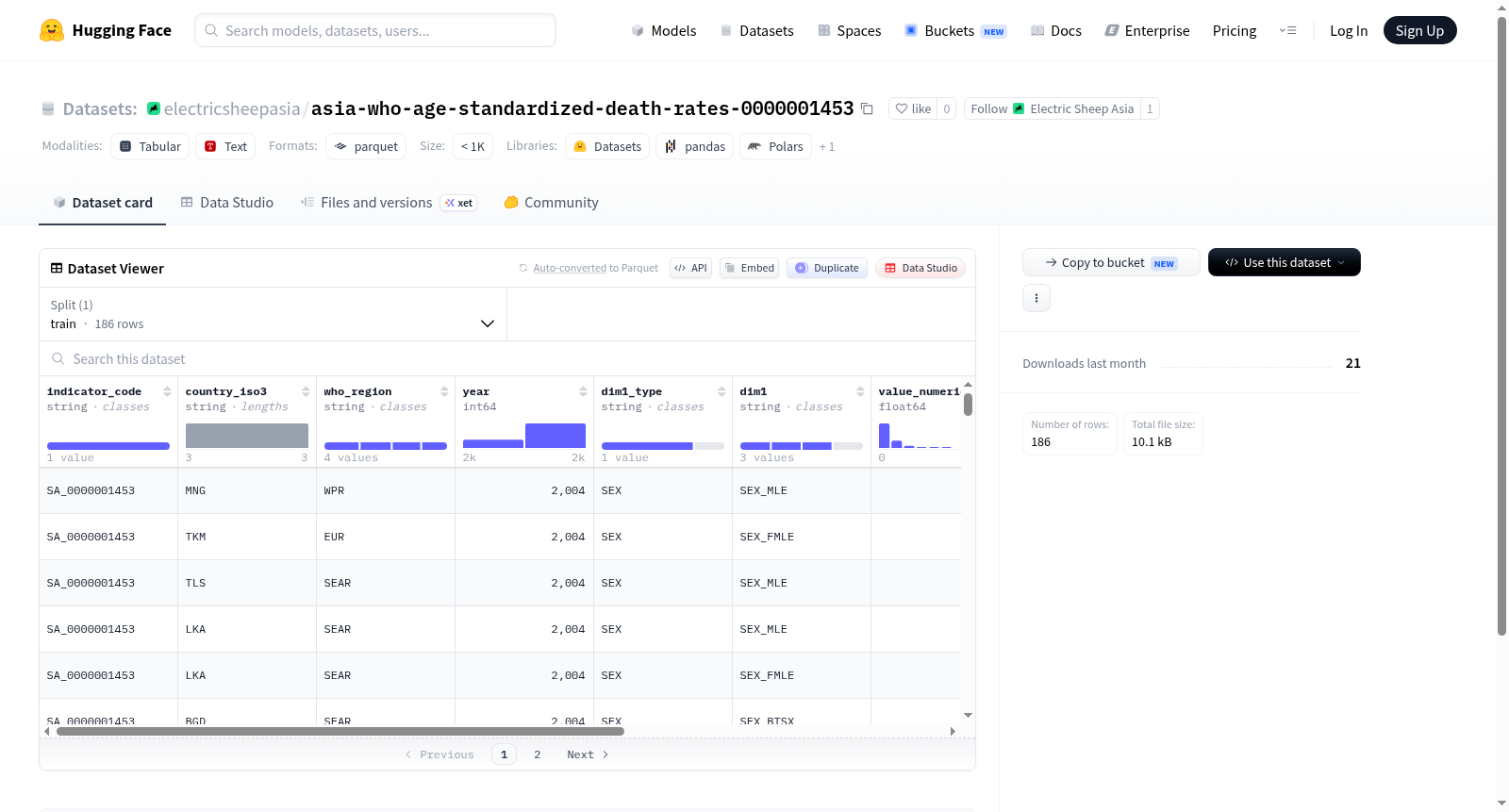Like this dataset with the heart button
This screenshot has height=812, width=1509.
913,108
